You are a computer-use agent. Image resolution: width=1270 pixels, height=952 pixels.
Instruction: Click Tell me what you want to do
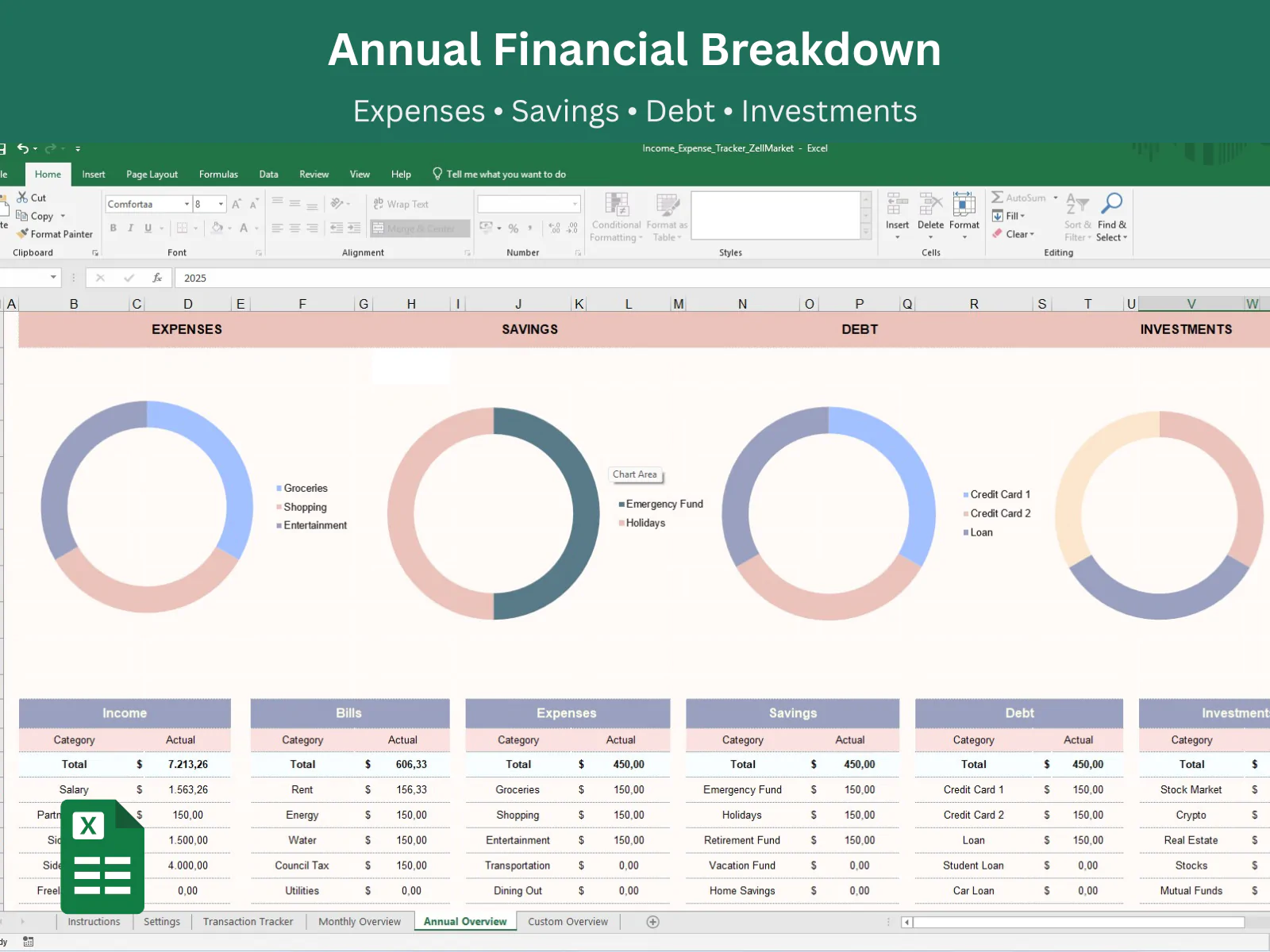point(506,175)
